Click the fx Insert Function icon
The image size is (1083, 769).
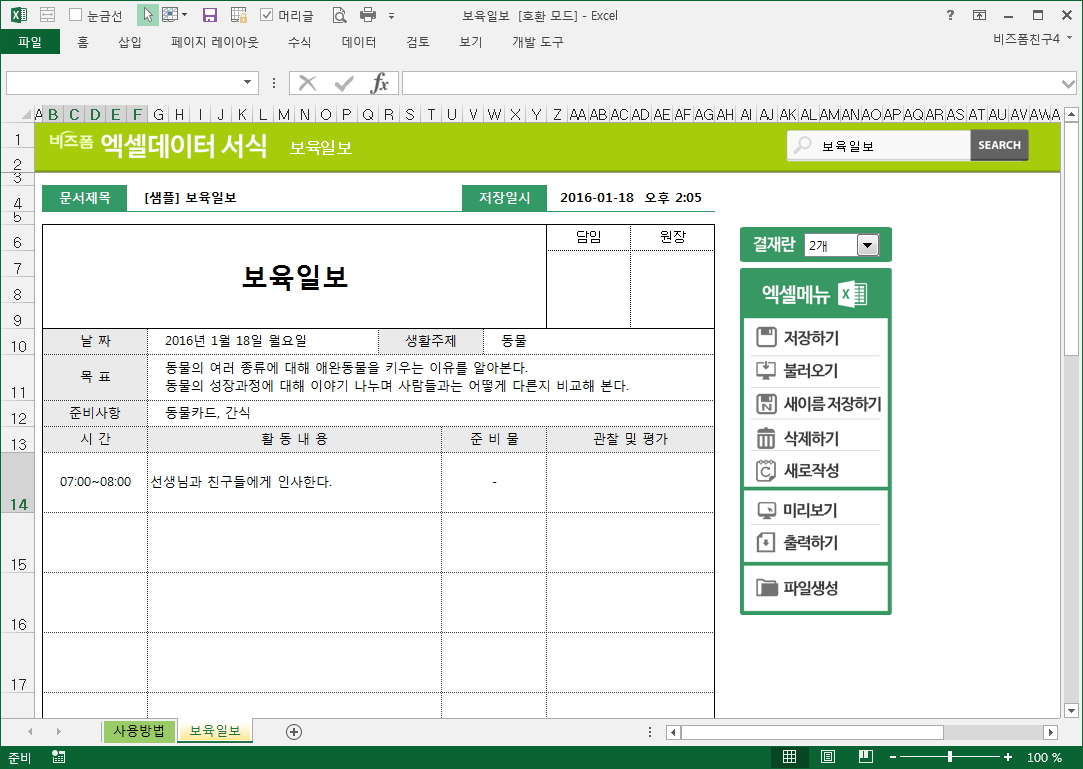pyautogui.click(x=380, y=83)
